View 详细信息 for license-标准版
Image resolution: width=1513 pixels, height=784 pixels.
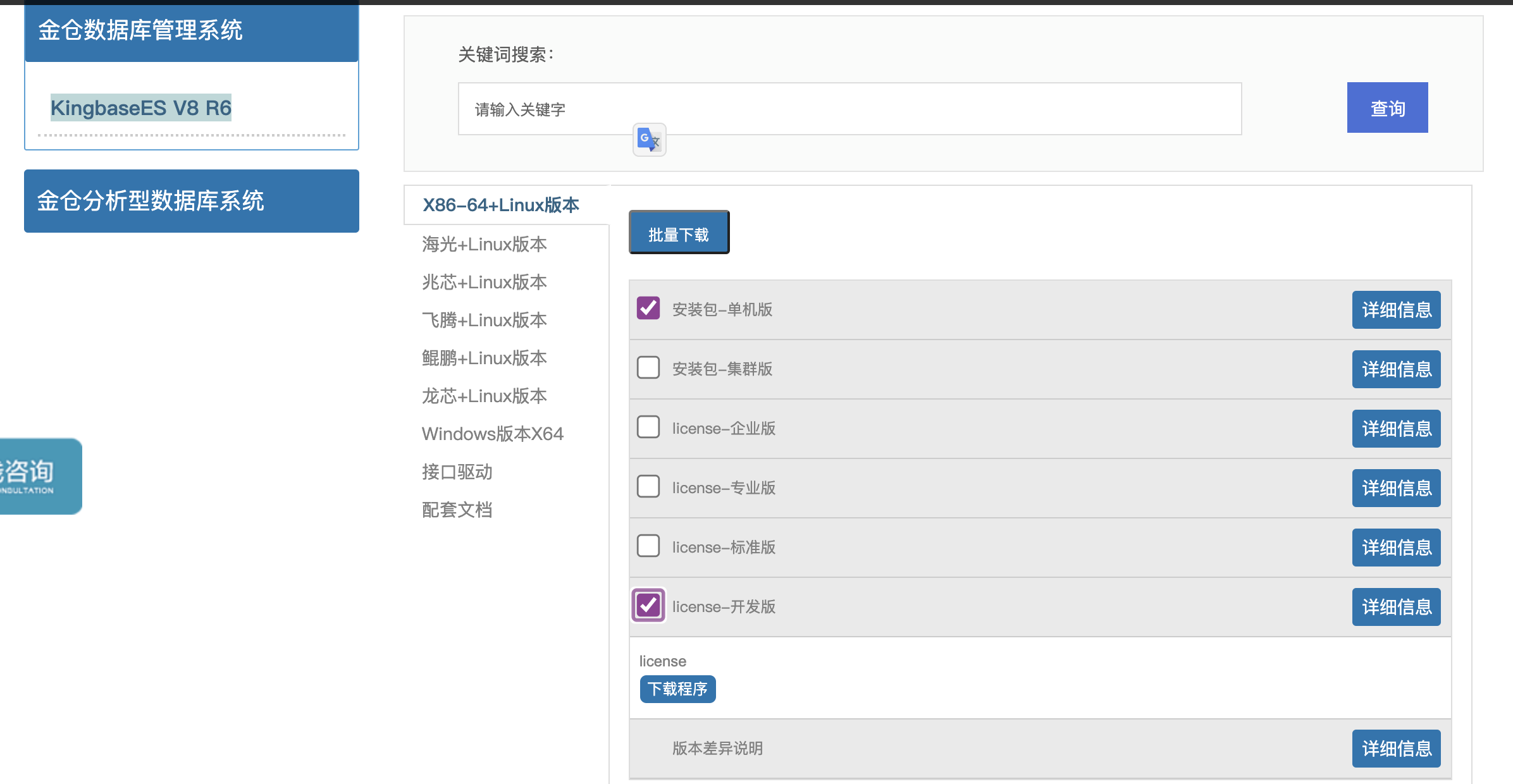click(x=1396, y=548)
